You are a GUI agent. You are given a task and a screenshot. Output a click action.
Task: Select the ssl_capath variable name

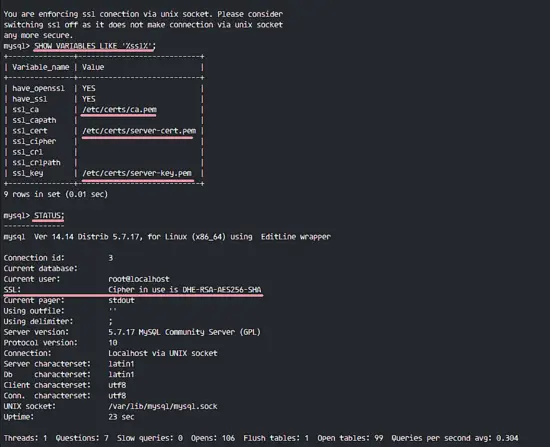coord(34,120)
